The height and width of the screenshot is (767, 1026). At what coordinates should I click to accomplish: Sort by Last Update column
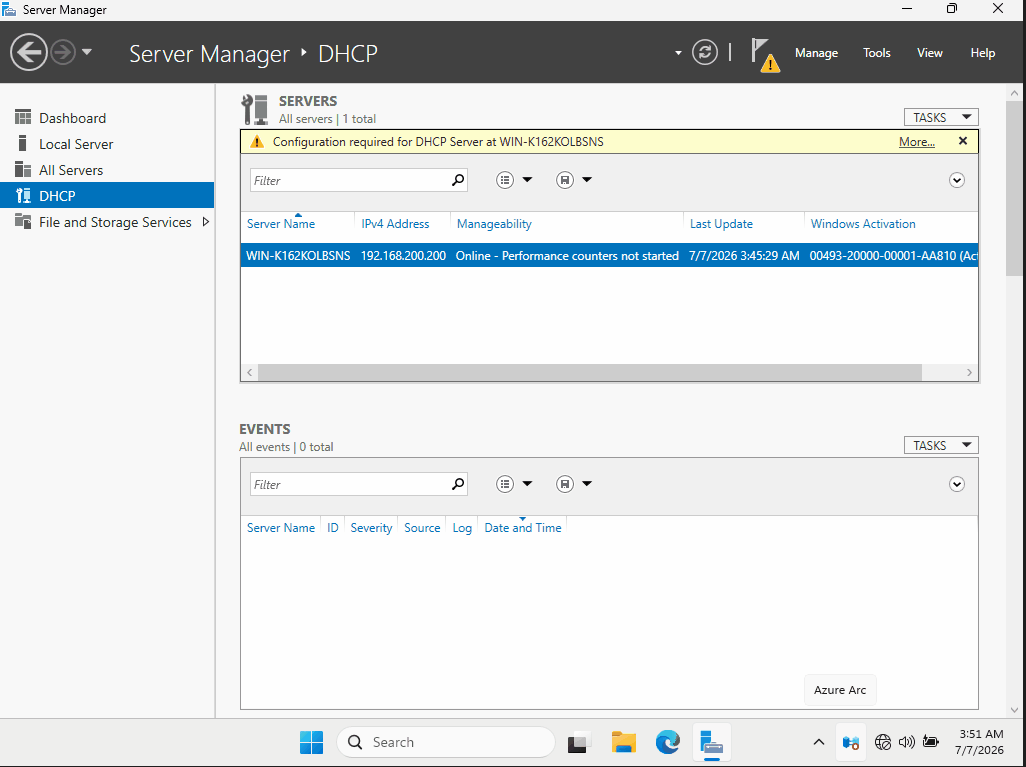point(721,224)
